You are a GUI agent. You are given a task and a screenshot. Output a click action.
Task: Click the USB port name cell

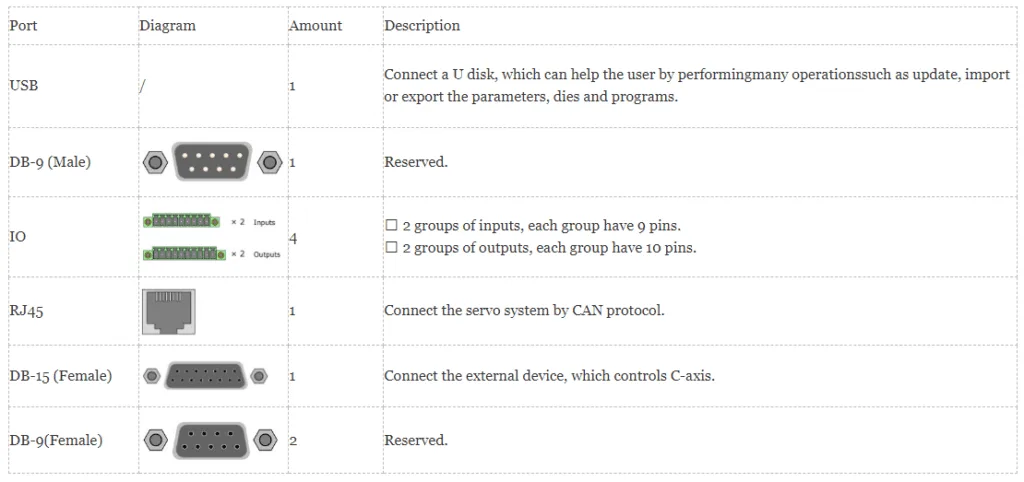pyautogui.click(x=24, y=86)
